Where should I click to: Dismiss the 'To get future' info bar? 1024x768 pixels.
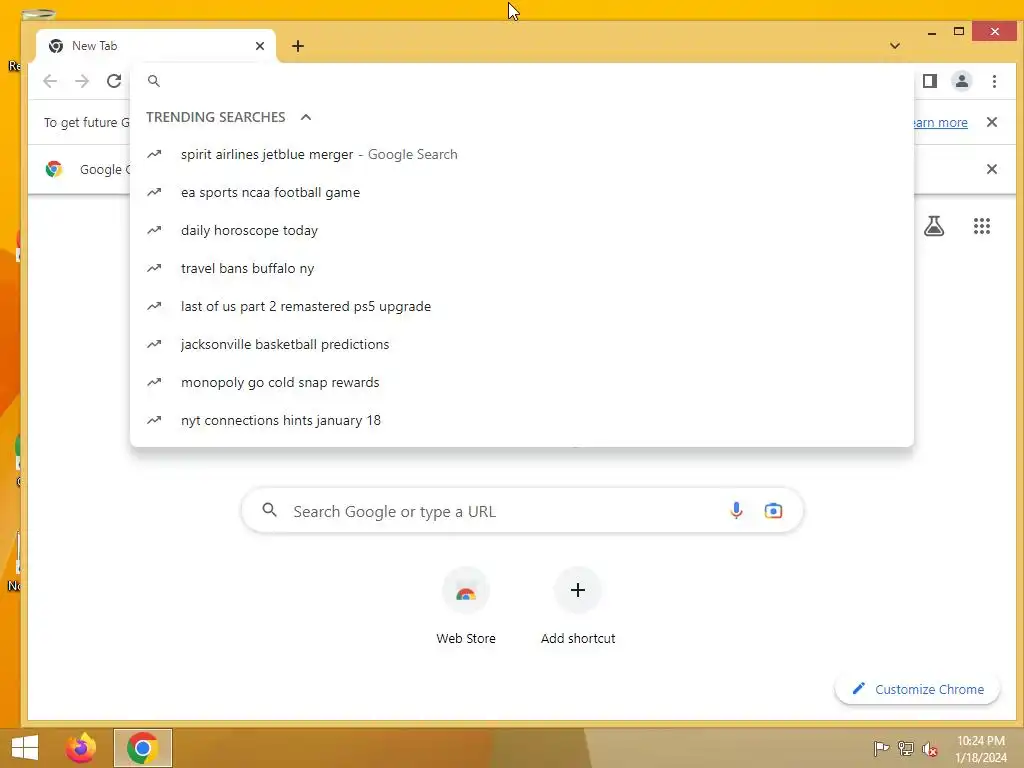(x=991, y=122)
